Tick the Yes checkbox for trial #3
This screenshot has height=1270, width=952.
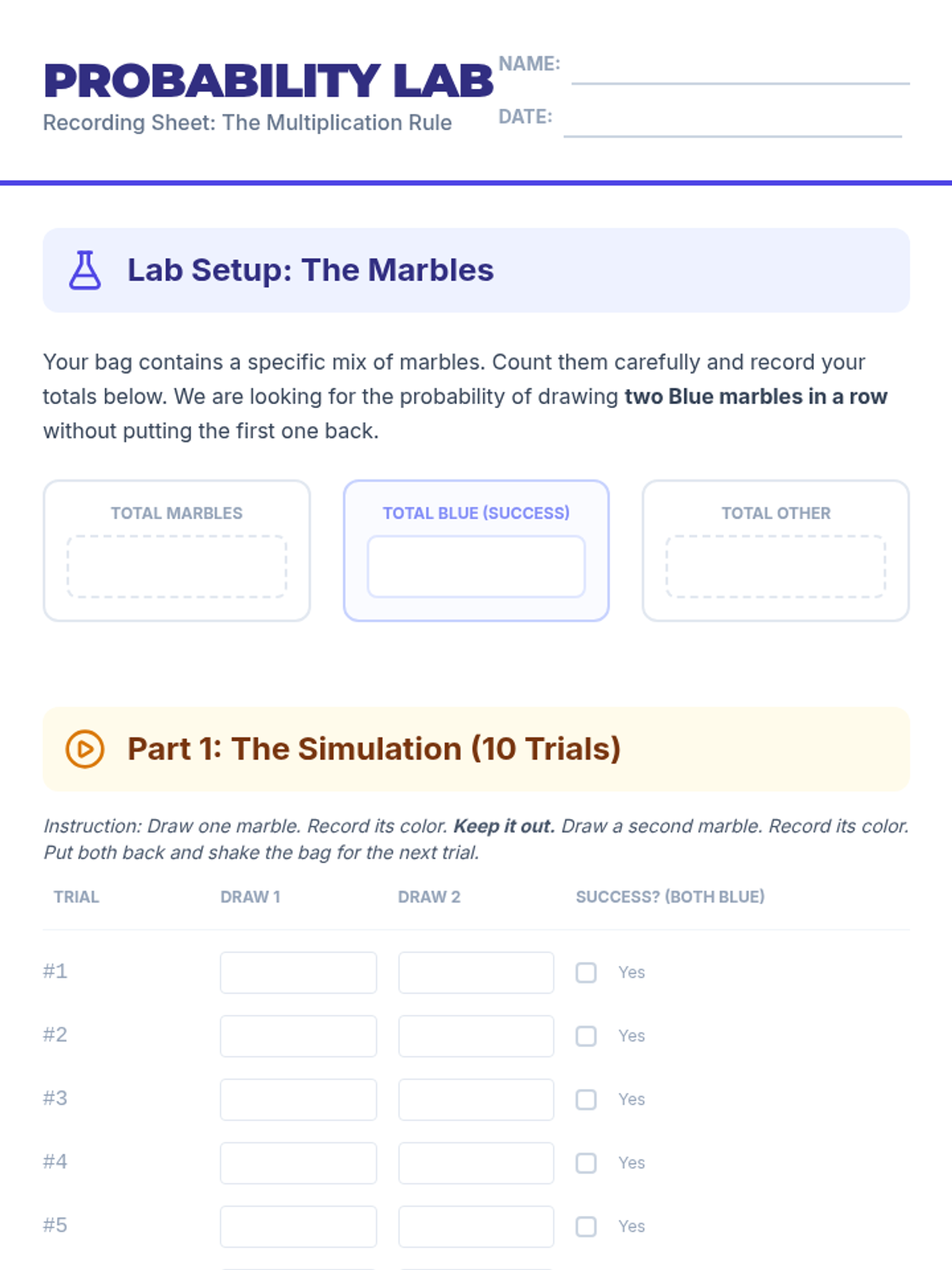tap(586, 1099)
